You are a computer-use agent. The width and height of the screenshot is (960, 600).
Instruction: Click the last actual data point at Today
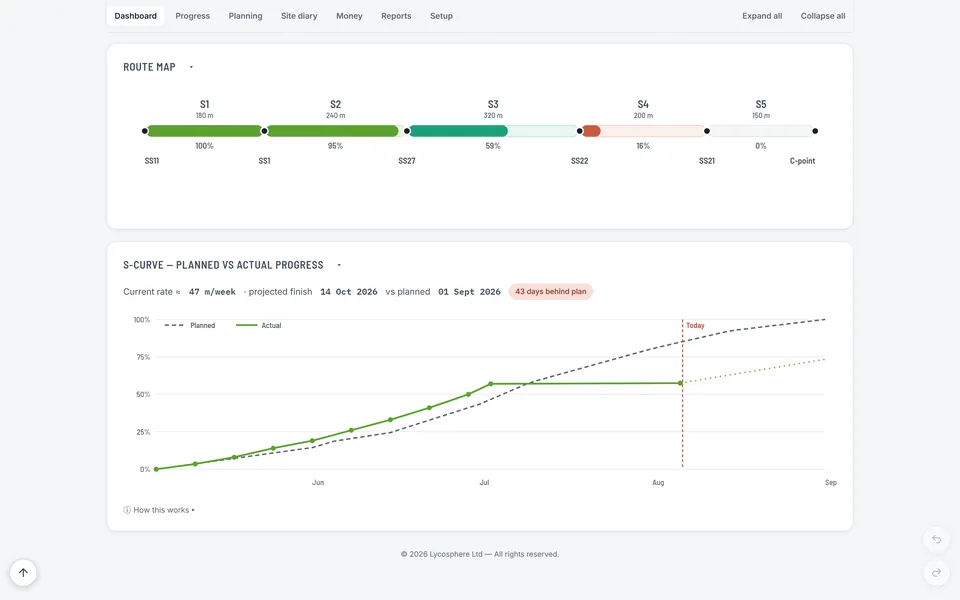(680, 383)
